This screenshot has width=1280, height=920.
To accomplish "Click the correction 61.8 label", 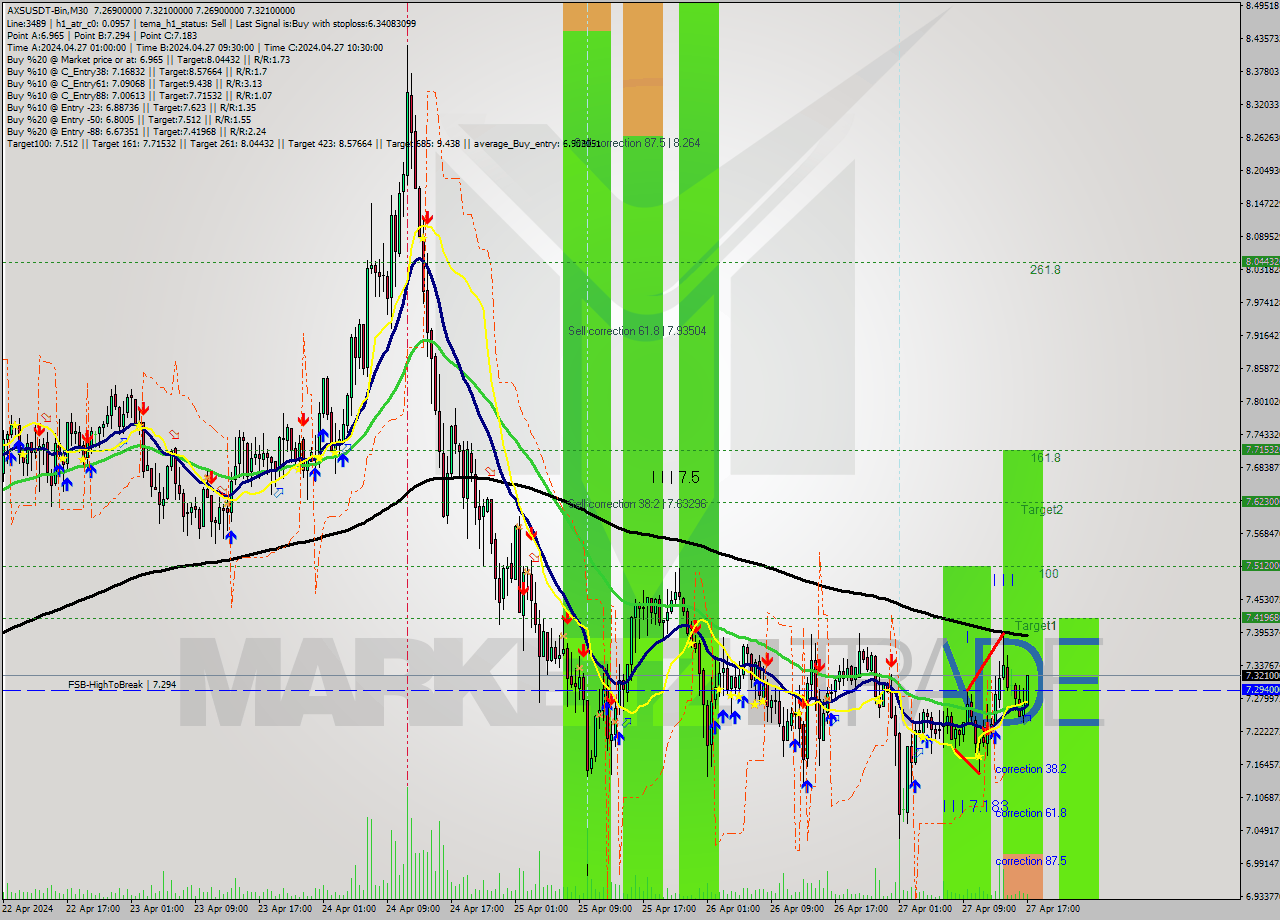I will (x=1030, y=813).
